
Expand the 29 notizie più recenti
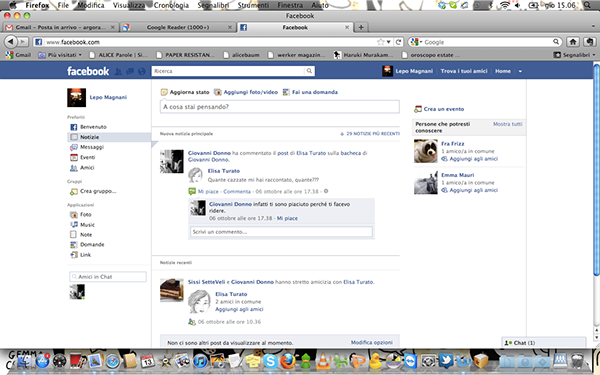(370, 134)
